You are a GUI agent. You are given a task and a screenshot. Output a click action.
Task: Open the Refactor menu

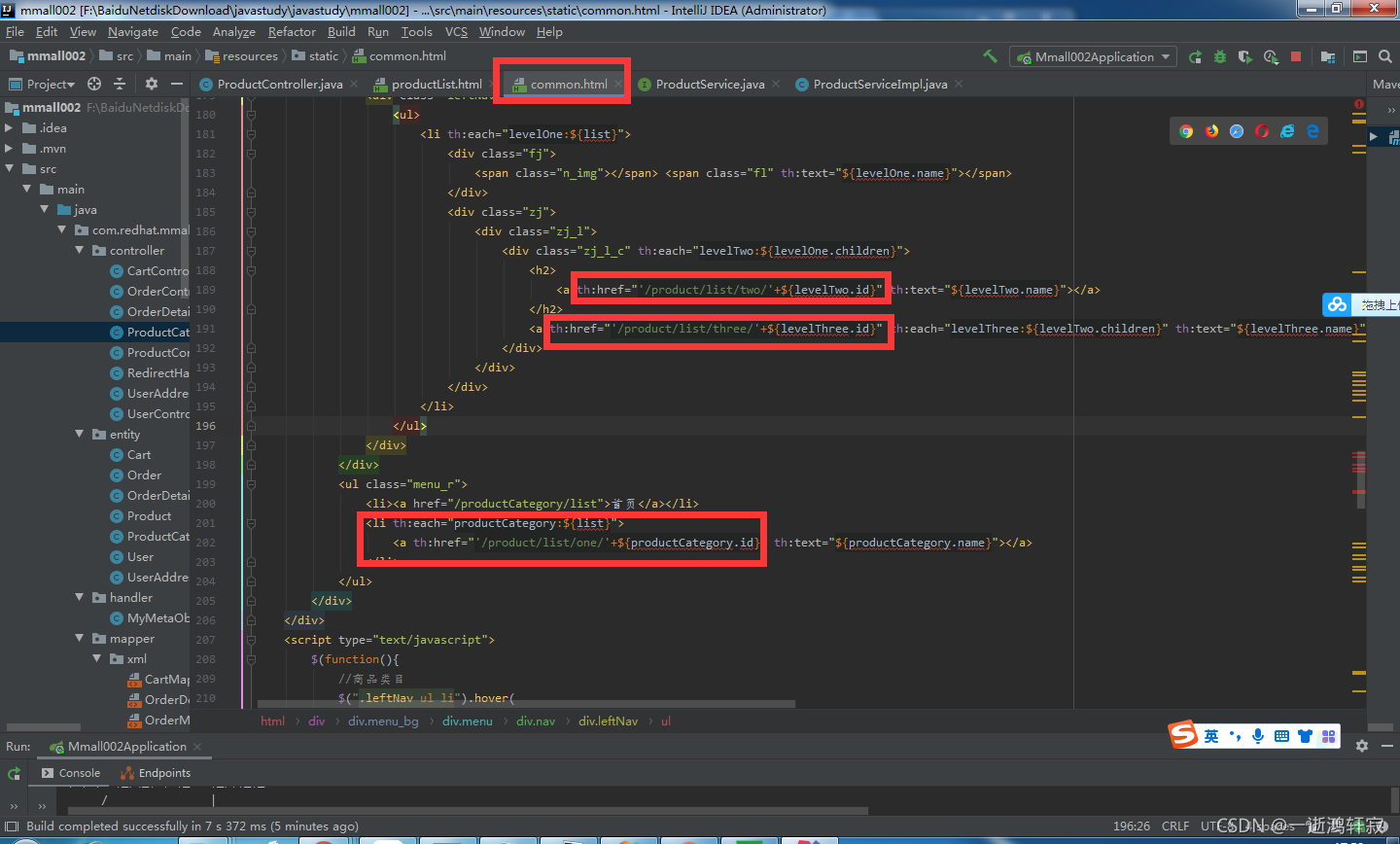292,31
